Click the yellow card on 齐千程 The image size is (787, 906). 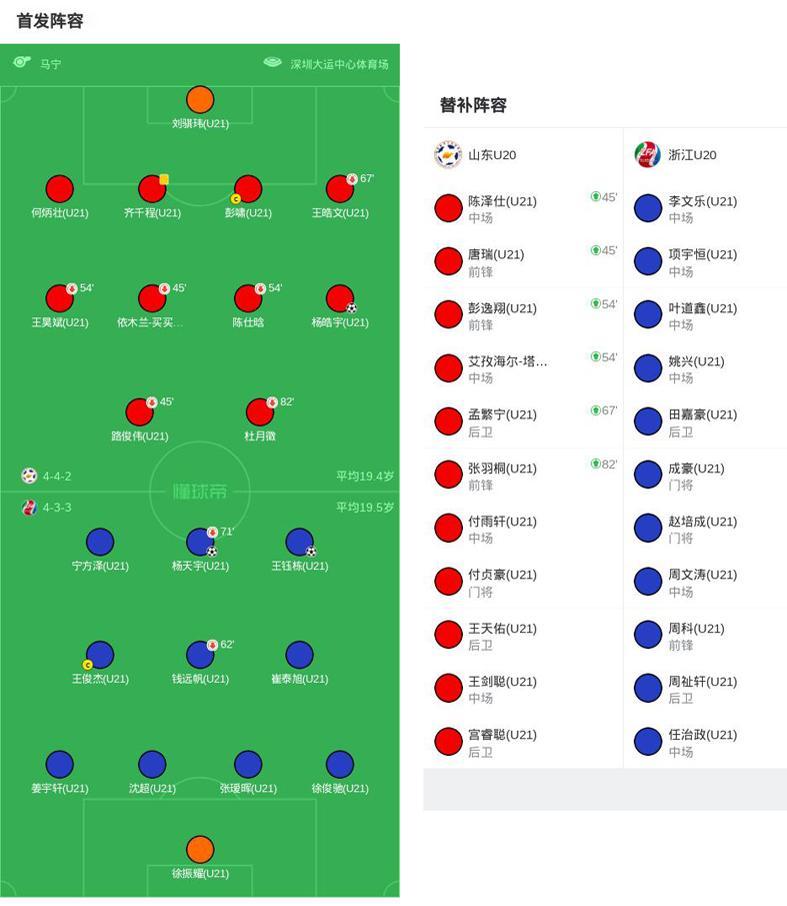164,179
